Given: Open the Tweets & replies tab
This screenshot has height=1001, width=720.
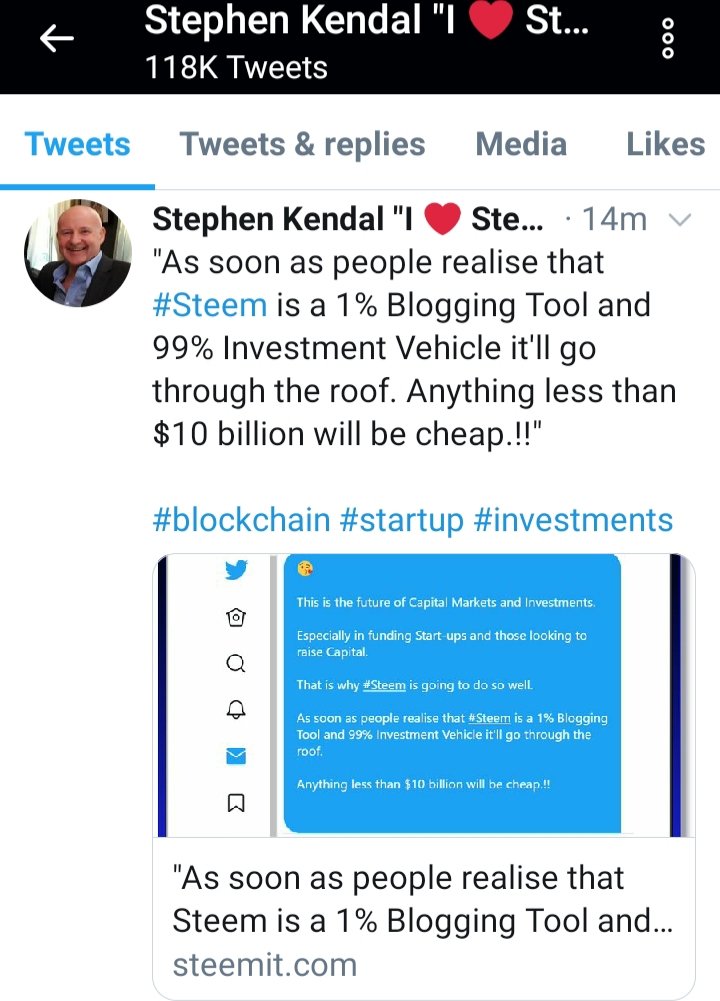Looking at the screenshot, I should pos(302,144).
